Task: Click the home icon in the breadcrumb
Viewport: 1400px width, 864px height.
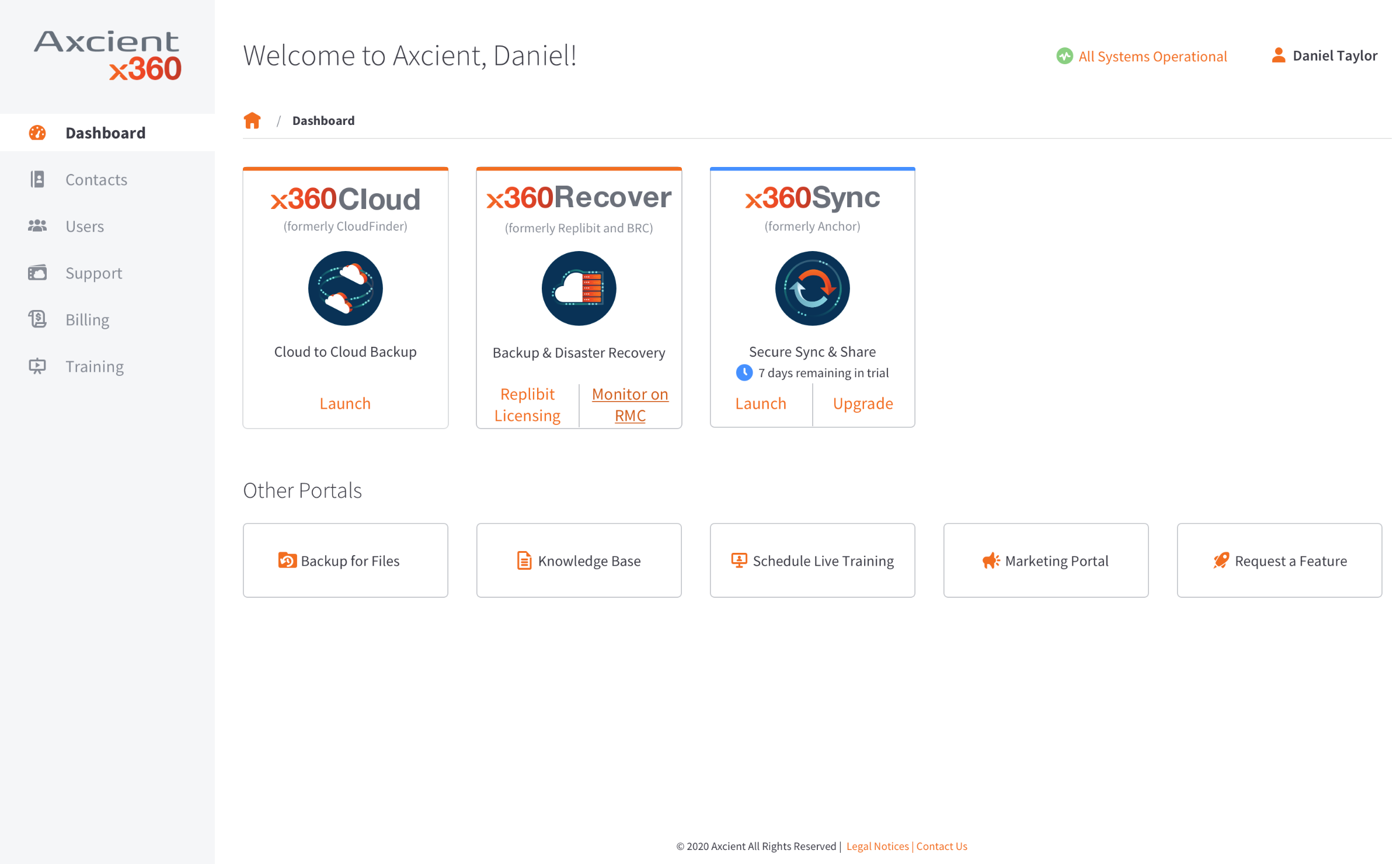Action: [252, 120]
